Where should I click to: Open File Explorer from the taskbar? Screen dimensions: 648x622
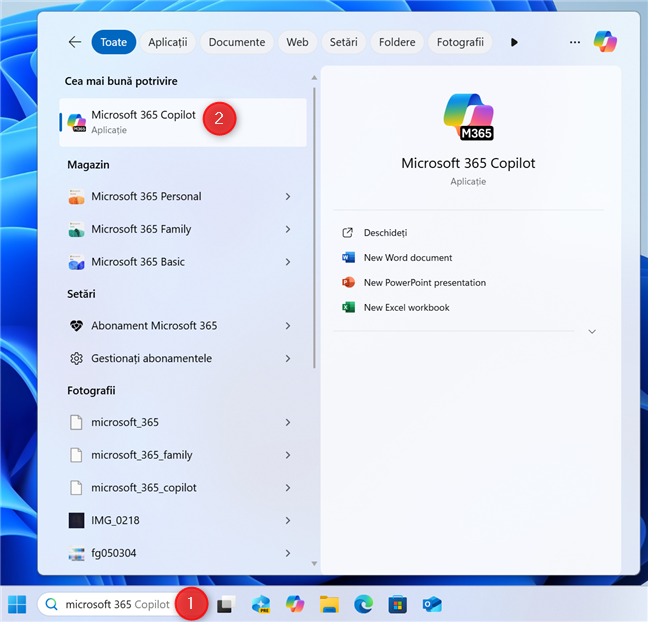(329, 604)
